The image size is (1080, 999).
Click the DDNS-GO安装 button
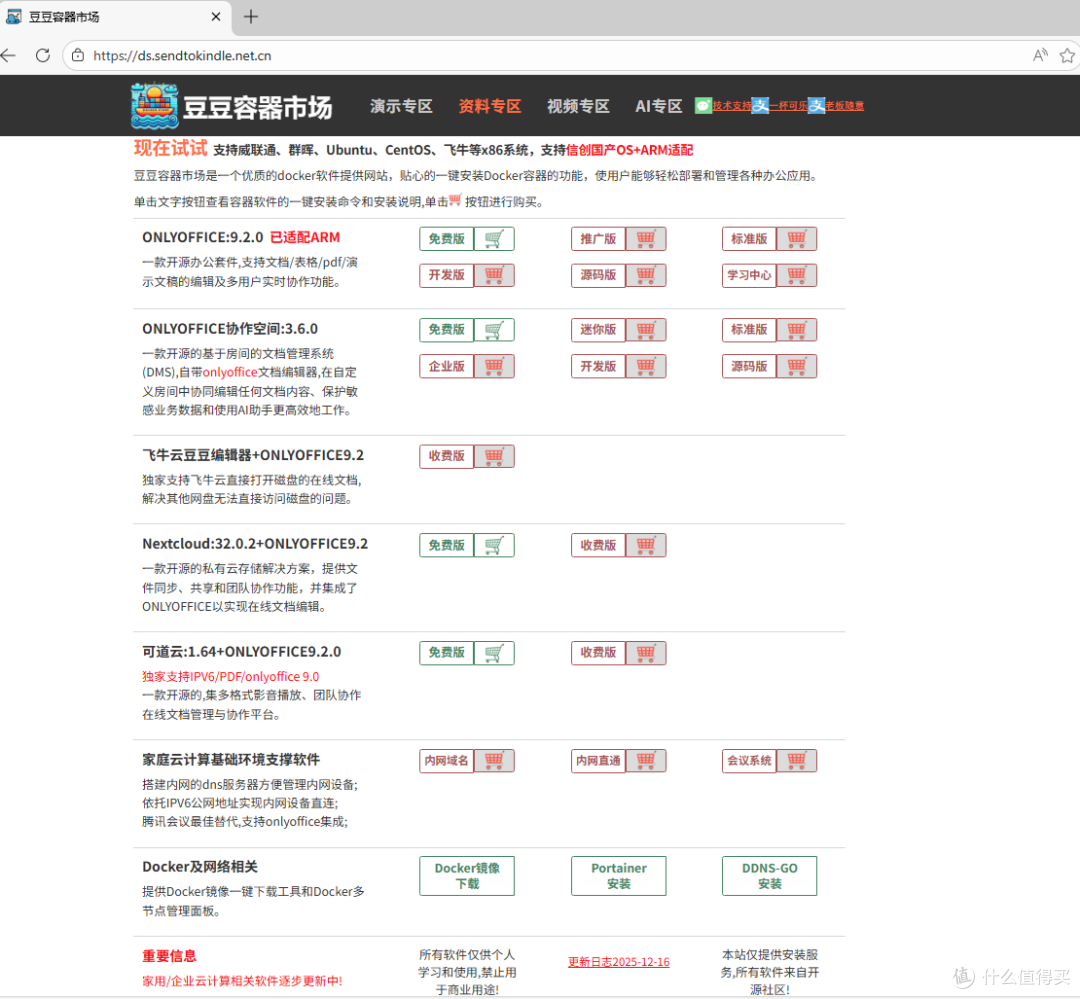[769, 876]
